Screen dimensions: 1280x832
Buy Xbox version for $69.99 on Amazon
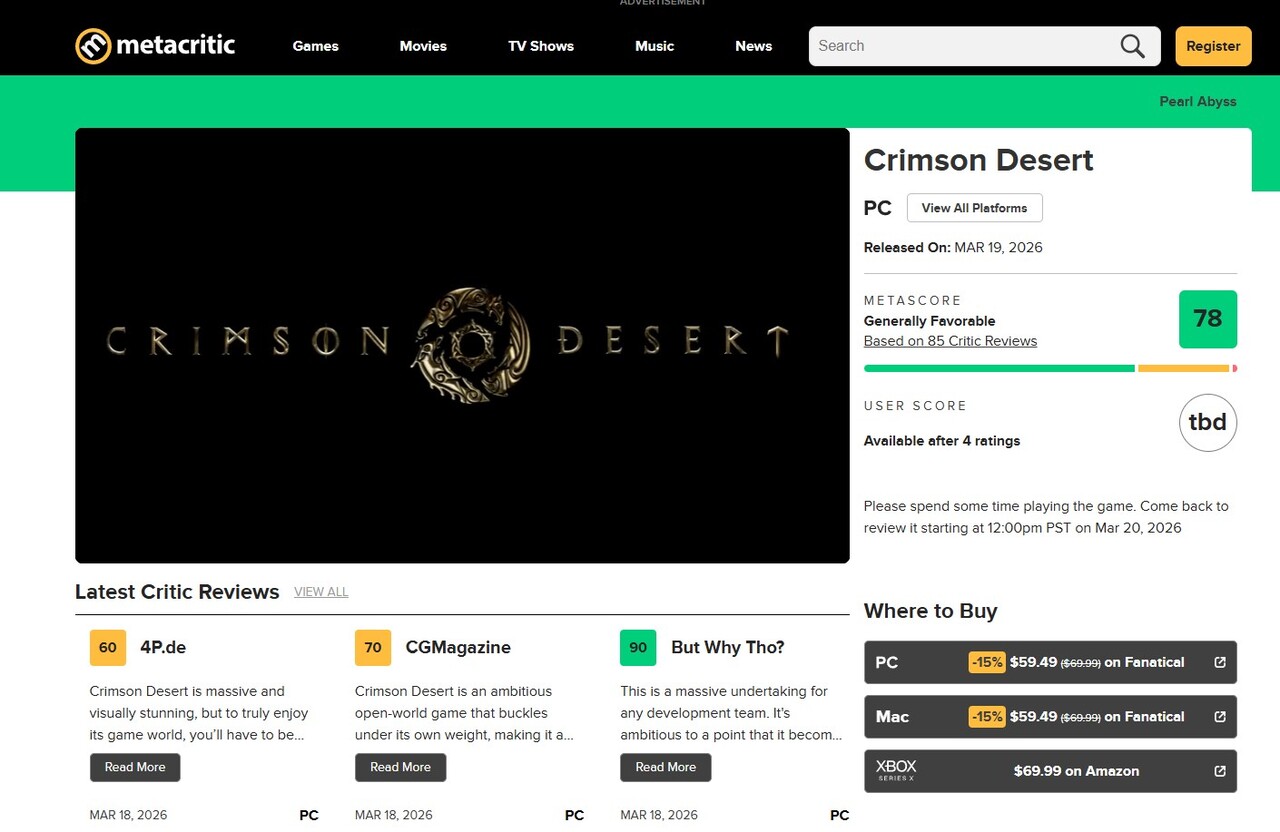click(x=1050, y=771)
